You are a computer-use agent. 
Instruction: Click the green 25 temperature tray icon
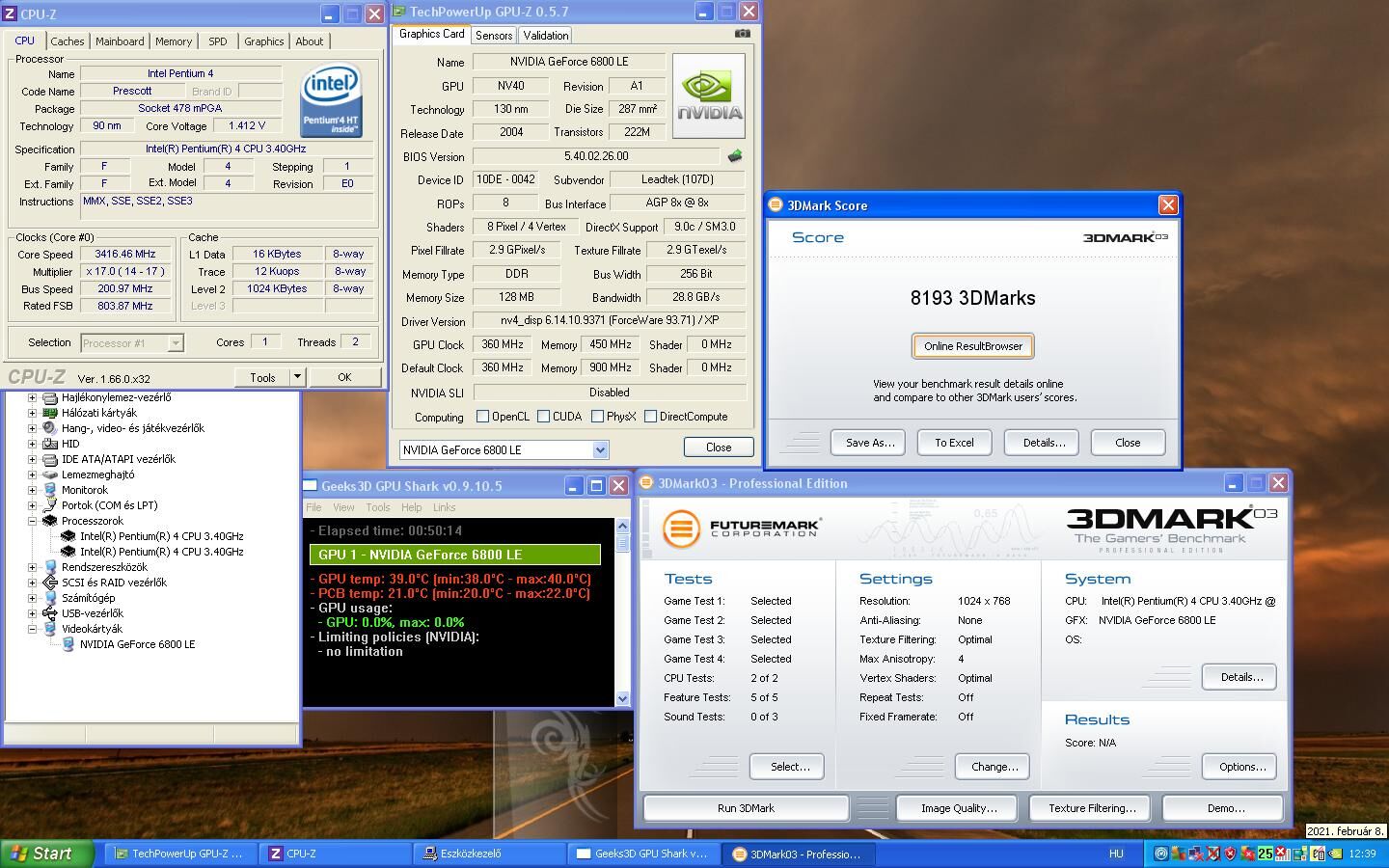[1266, 854]
